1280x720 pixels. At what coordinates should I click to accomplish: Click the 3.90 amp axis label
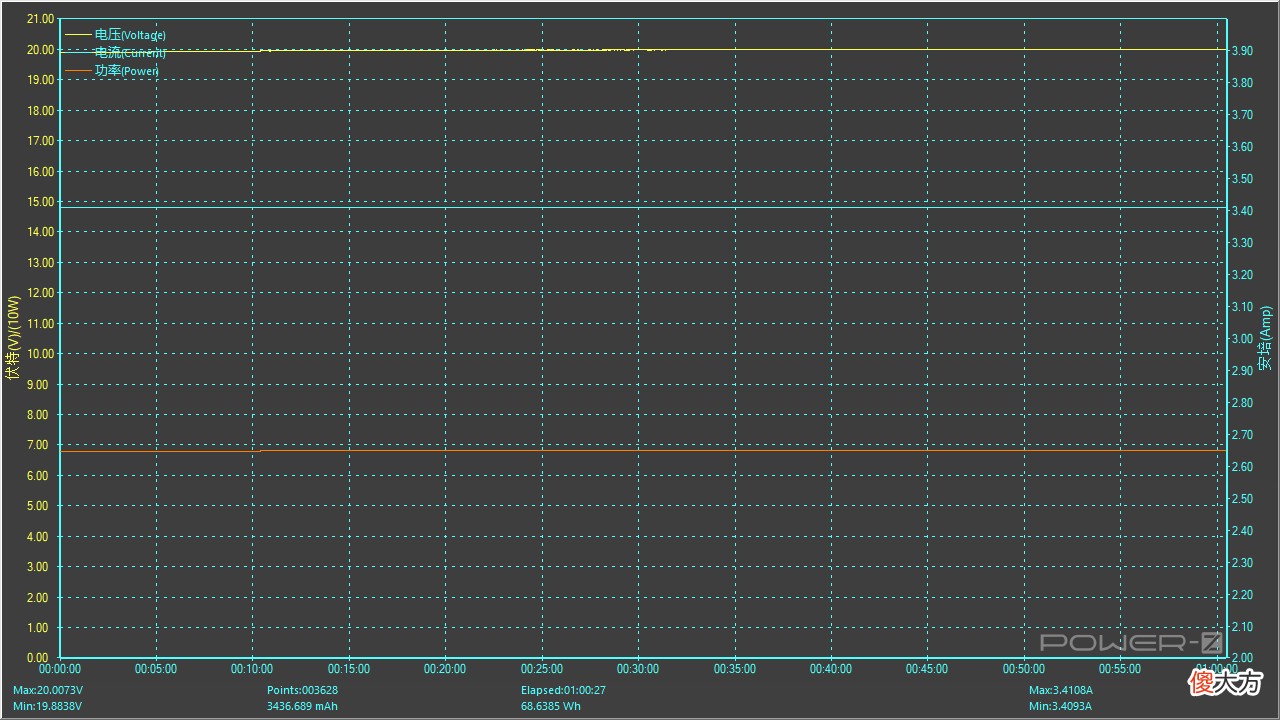[x=1244, y=50]
